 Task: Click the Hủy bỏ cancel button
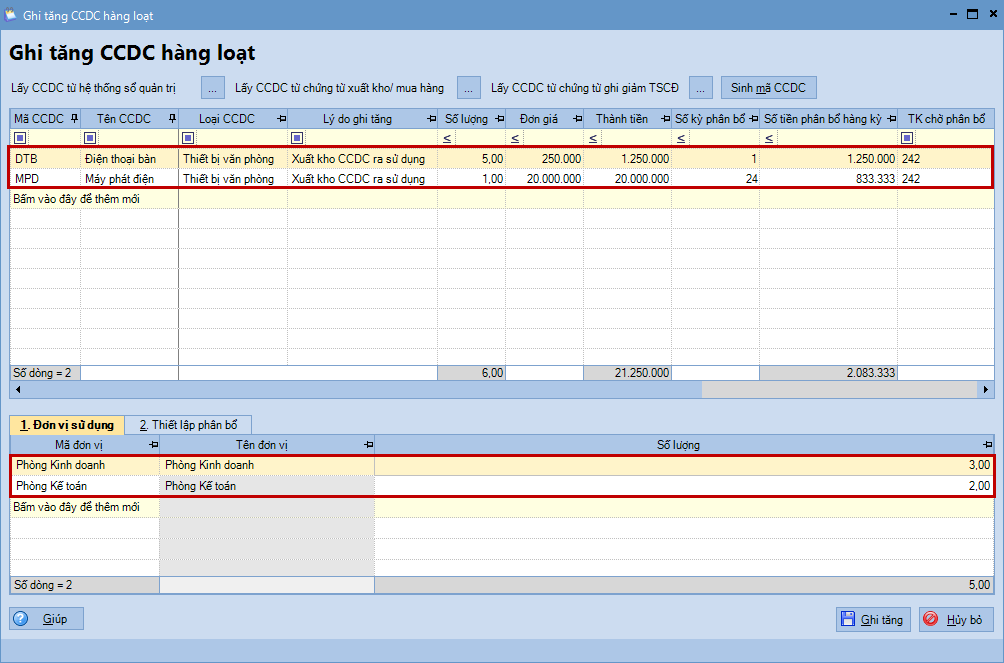tap(956, 620)
